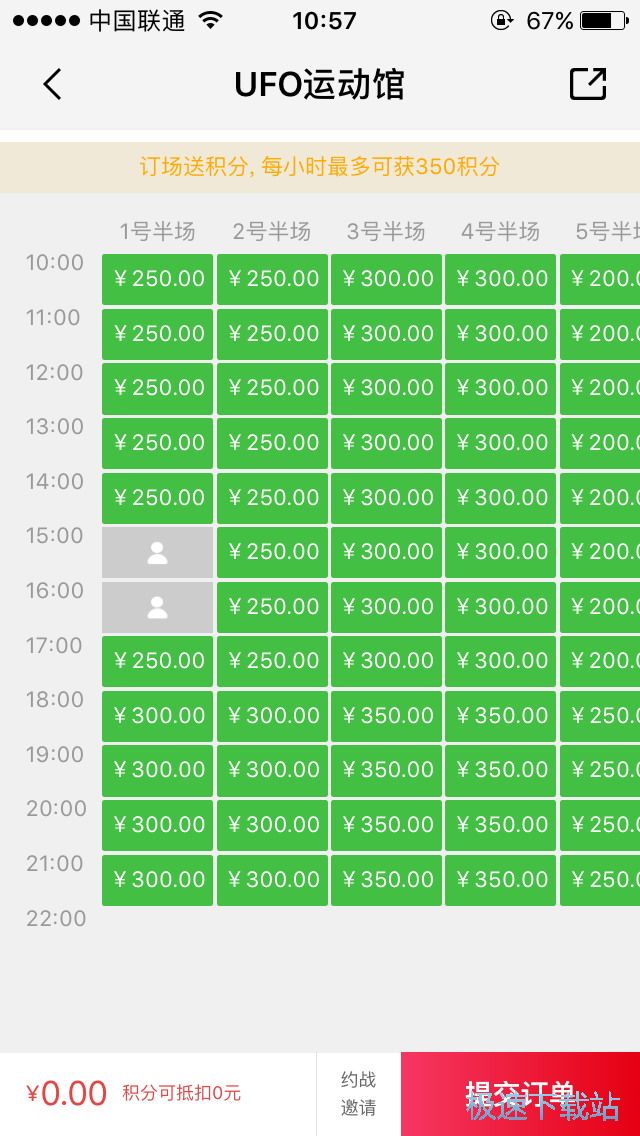This screenshot has height=1136, width=640.
Task: Tap the booked slot at 16:00
Action: point(157,607)
